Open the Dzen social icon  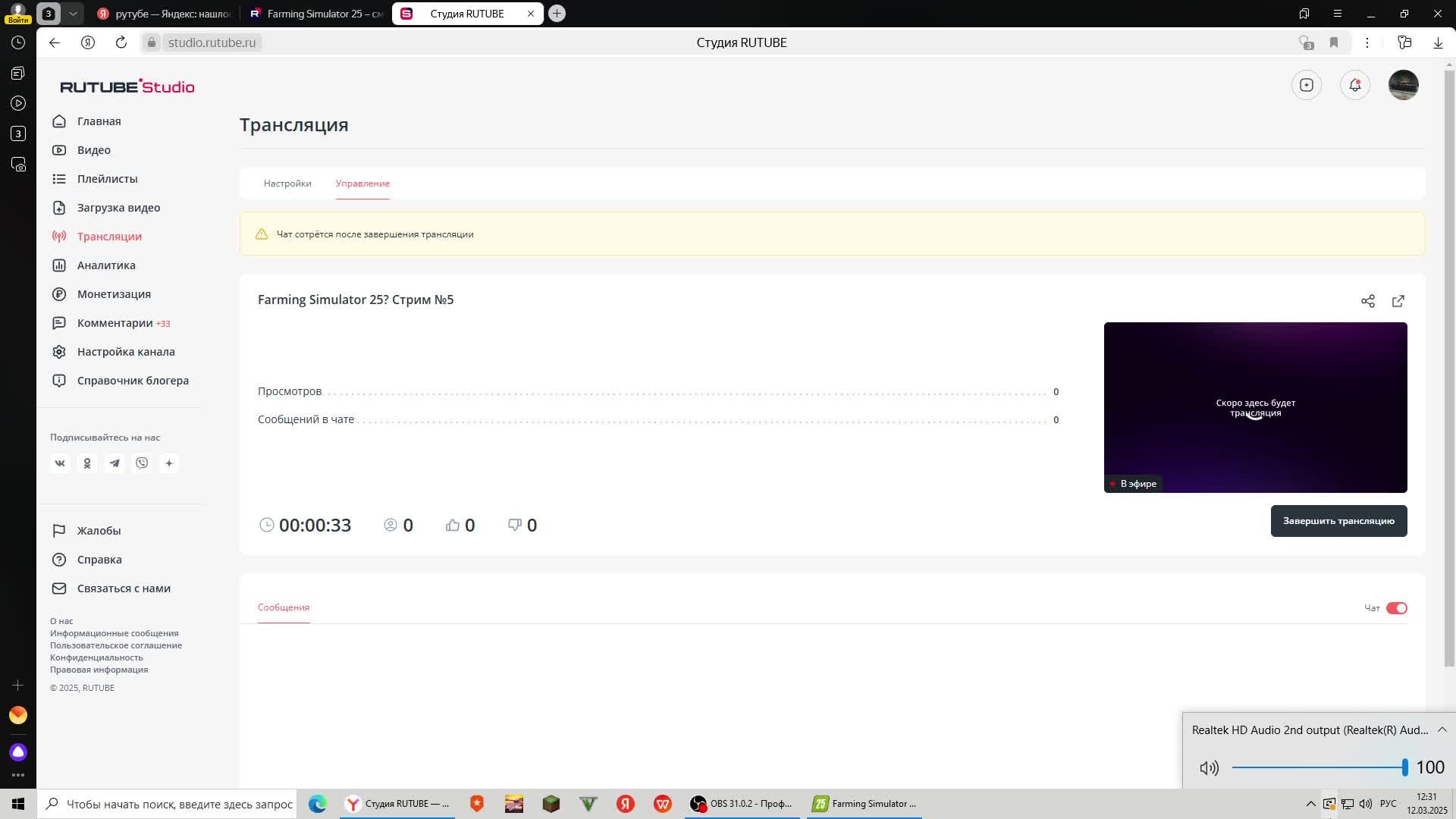click(x=169, y=463)
